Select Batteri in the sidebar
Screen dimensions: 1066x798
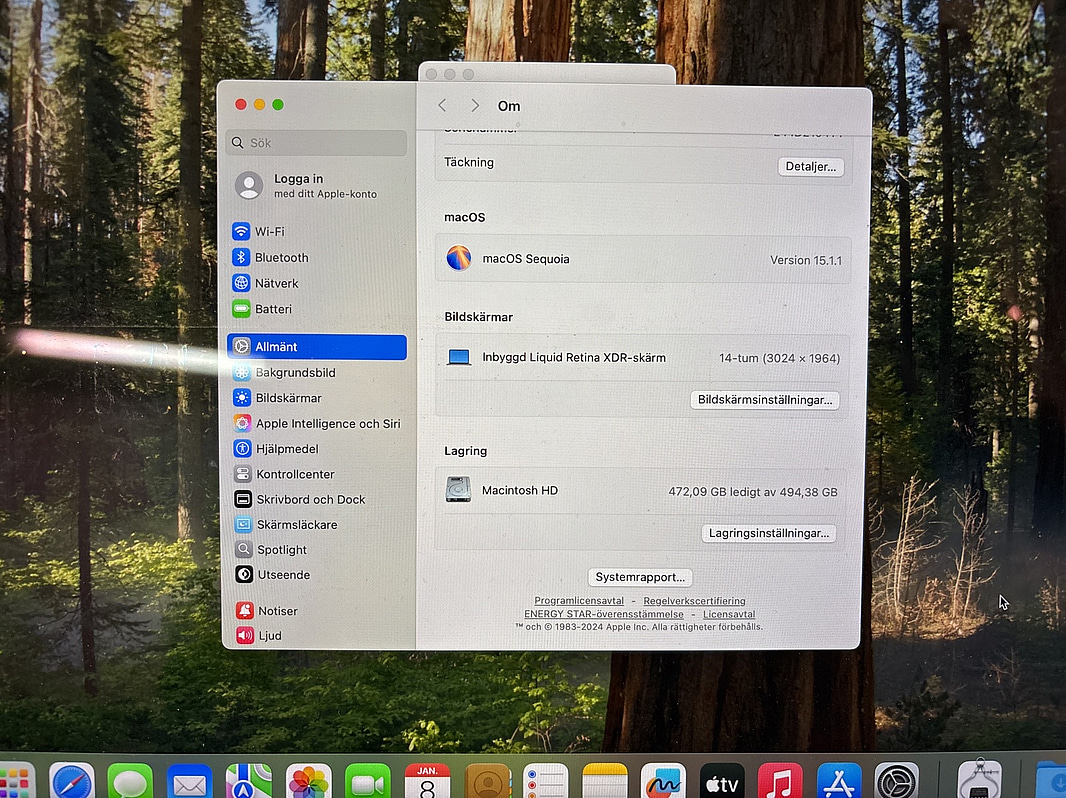[272, 309]
